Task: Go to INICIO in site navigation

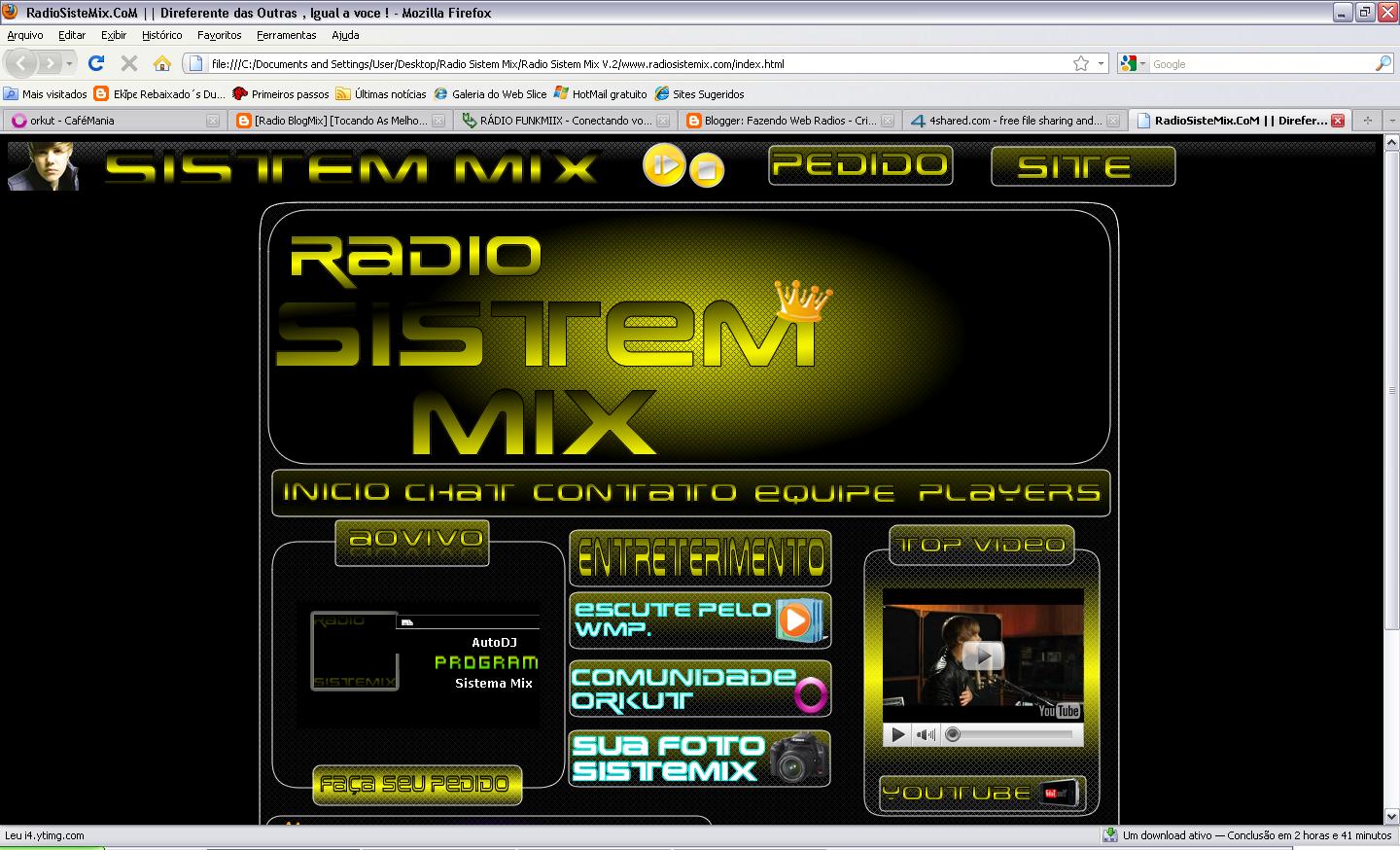Action: tap(336, 492)
